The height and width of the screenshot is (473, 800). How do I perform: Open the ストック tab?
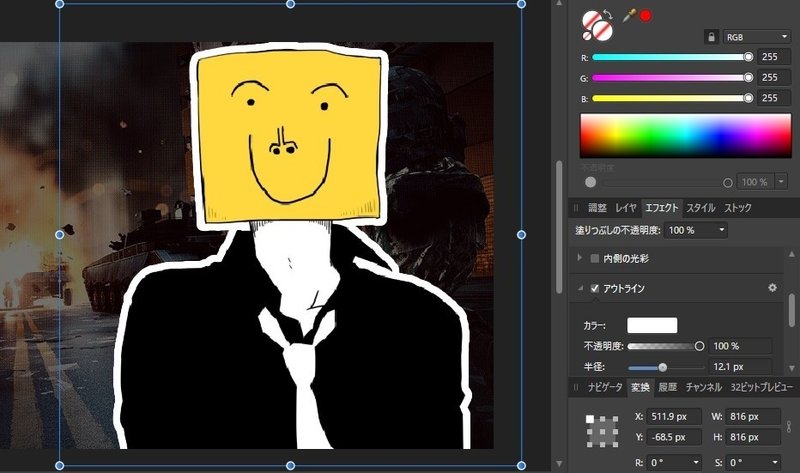click(x=738, y=208)
